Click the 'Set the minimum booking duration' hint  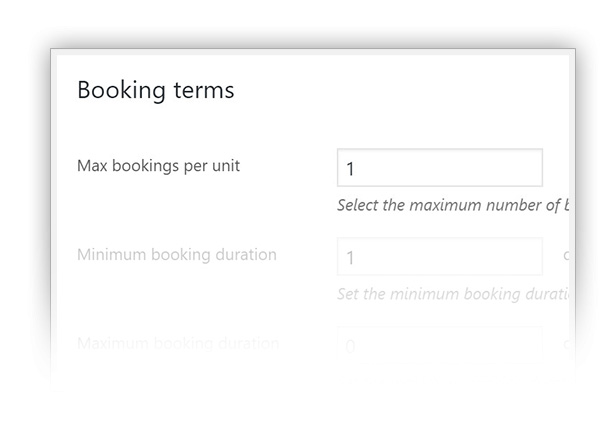(453, 294)
